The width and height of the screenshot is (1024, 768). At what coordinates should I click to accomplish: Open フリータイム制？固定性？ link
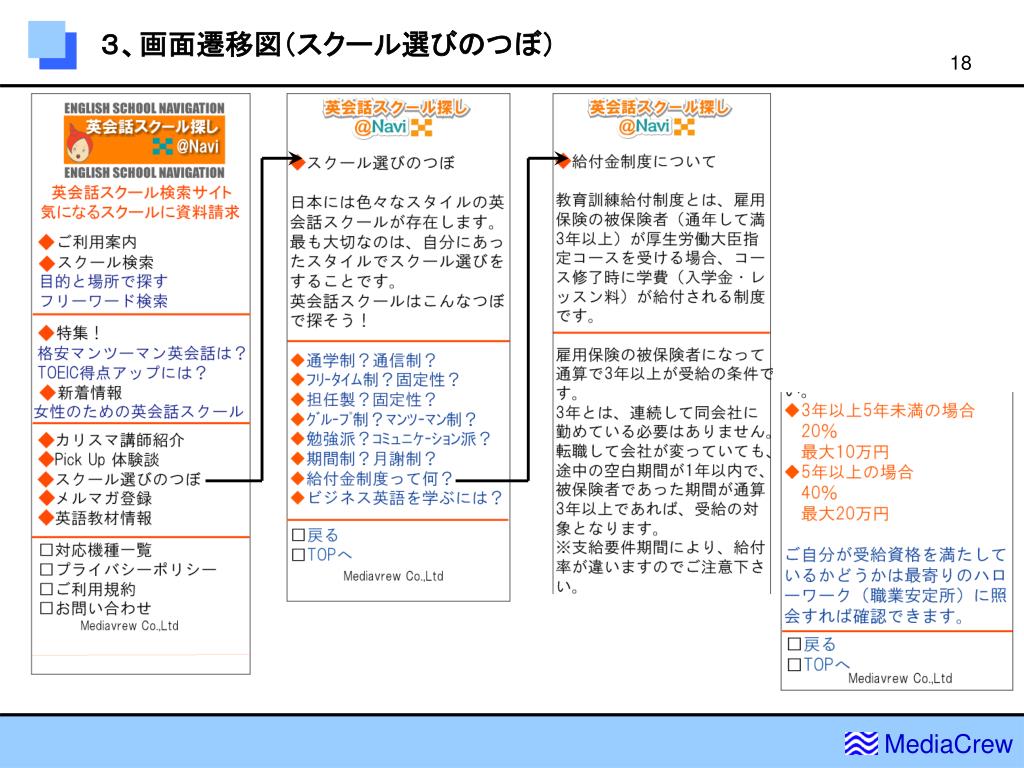[x=383, y=379]
